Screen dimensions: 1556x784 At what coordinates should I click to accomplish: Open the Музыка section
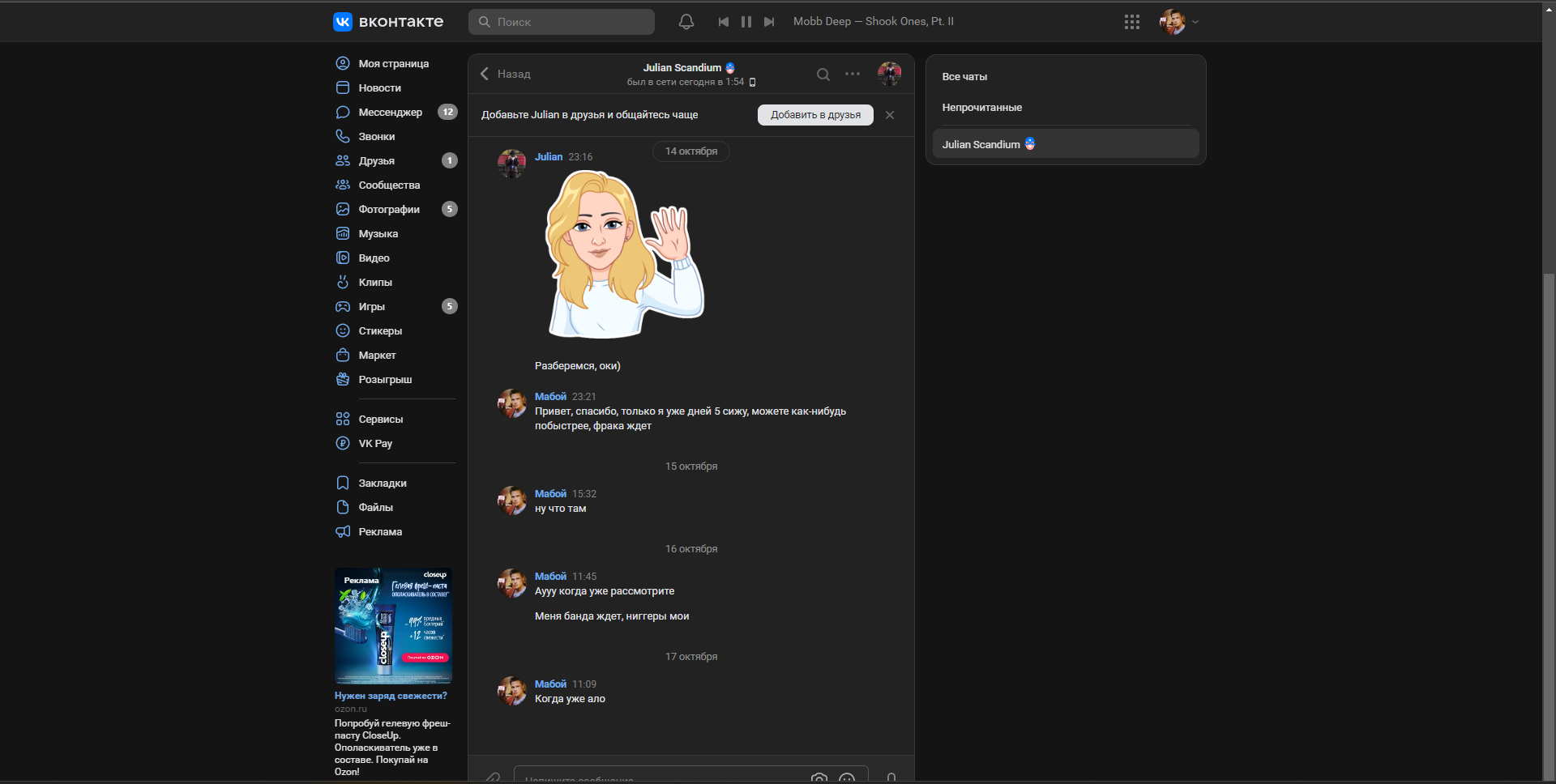tap(378, 234)
